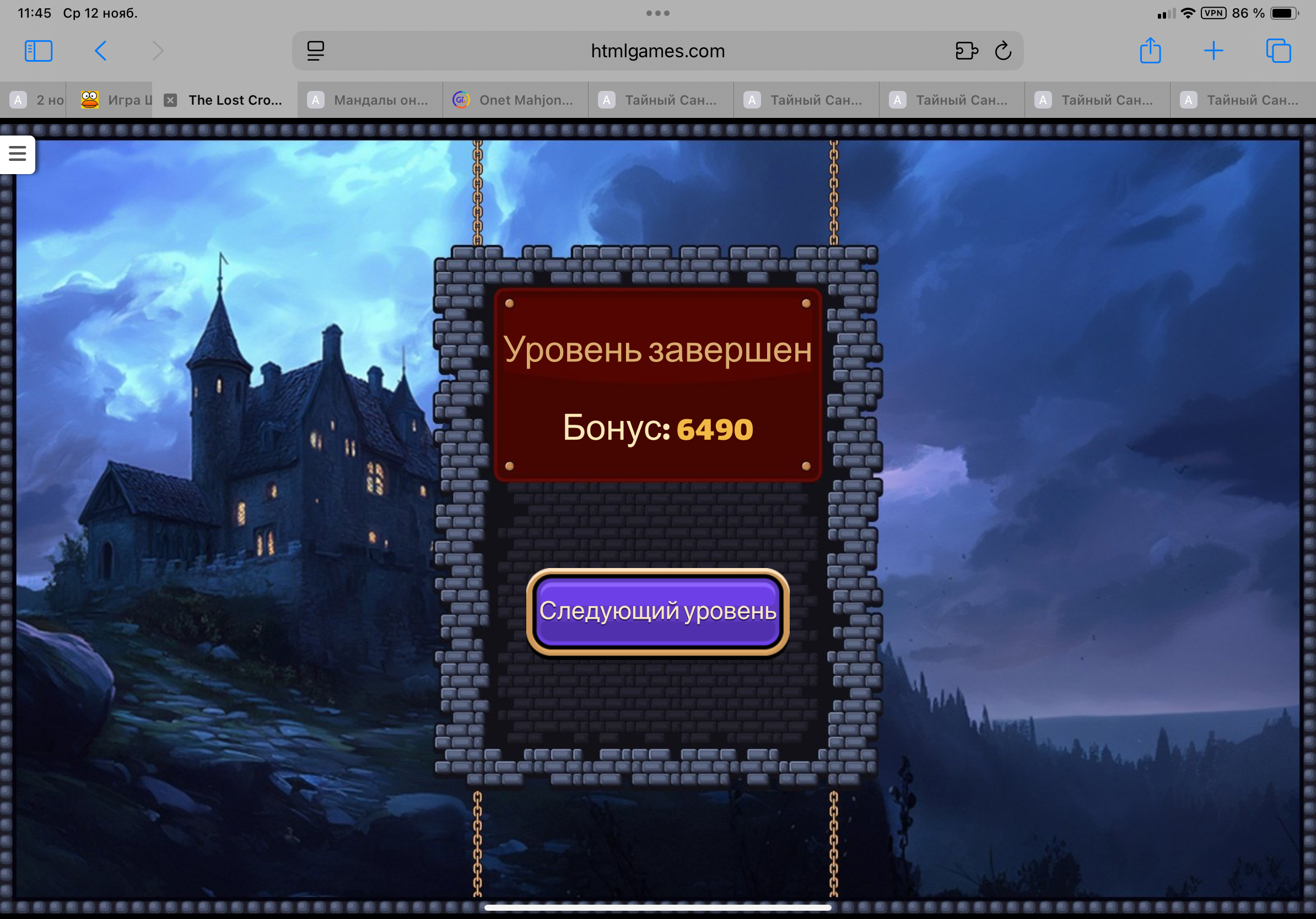Open the game hamburger menu
The width and height of the screenshot is (1316, 919).
click(17, 154)
